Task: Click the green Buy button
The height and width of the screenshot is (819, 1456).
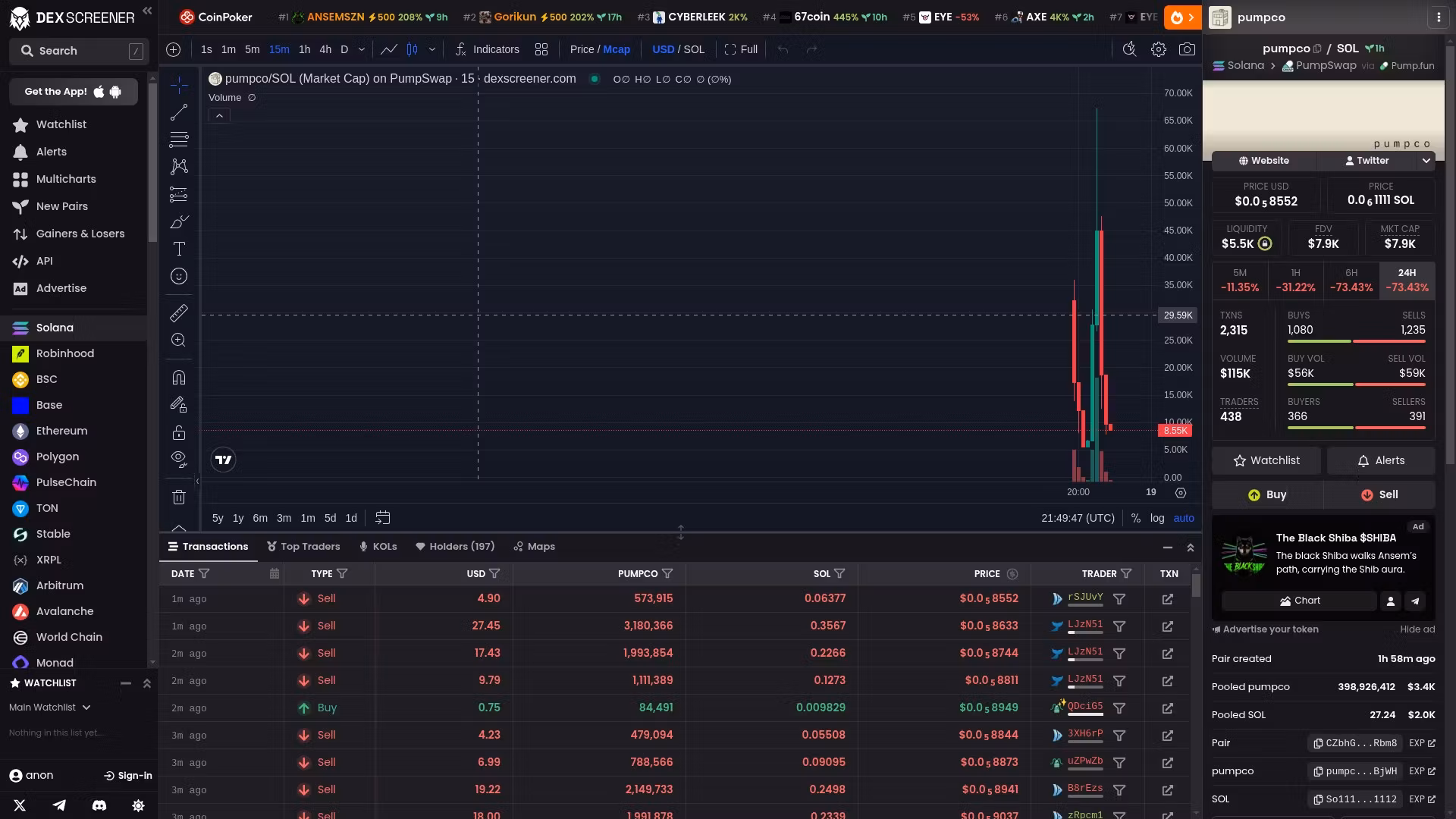Action: [1267, 494]
